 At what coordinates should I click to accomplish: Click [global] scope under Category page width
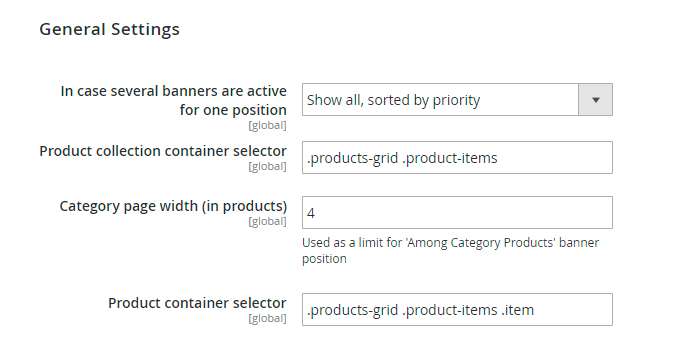[267, 222]
